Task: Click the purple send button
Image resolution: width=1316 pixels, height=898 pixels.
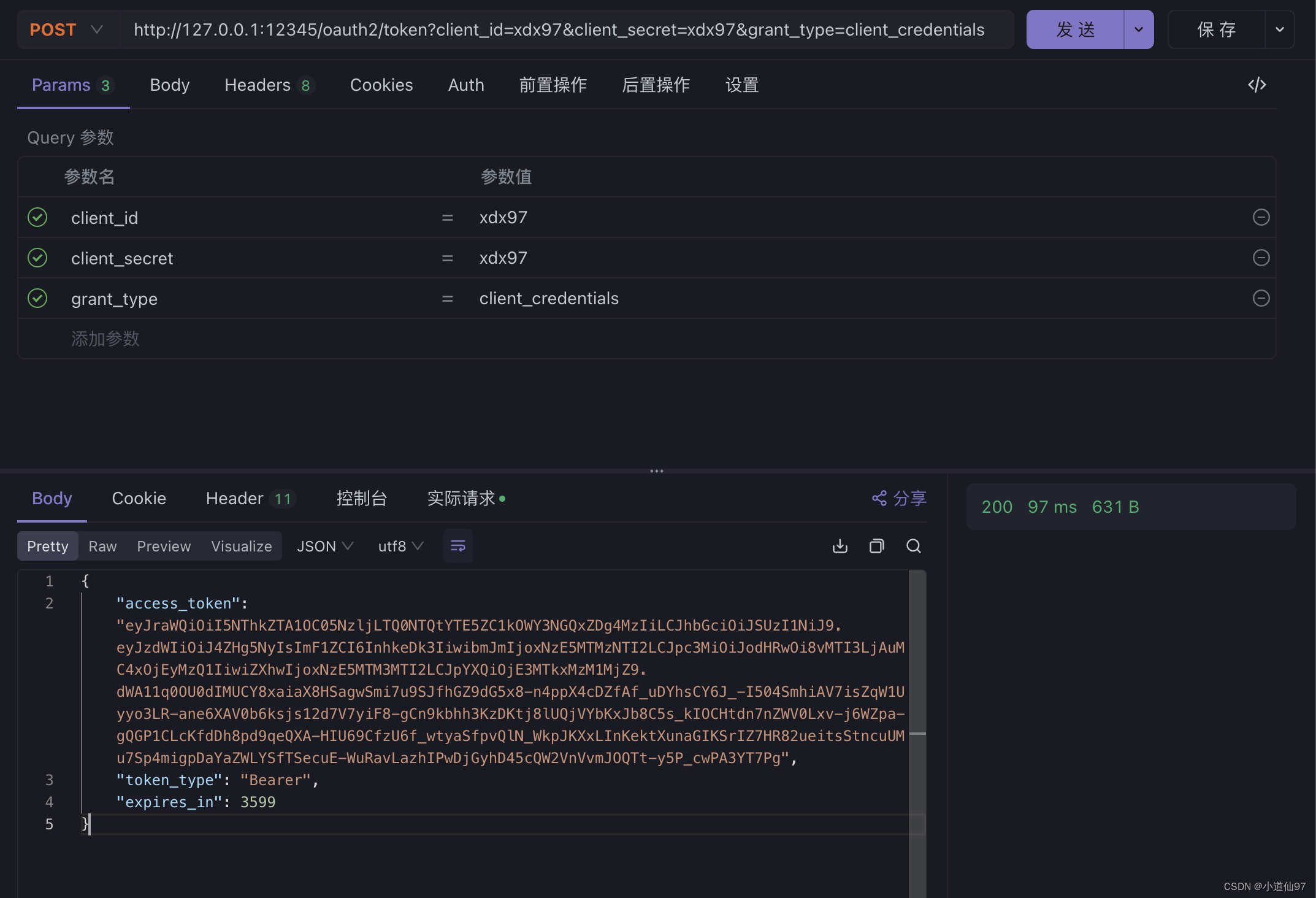Action: [1075, 29]
